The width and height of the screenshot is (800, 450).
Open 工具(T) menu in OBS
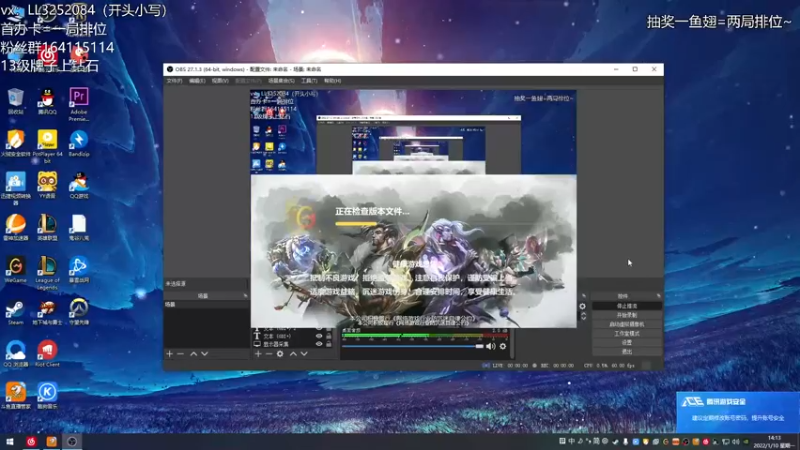[x=309, y=81]
